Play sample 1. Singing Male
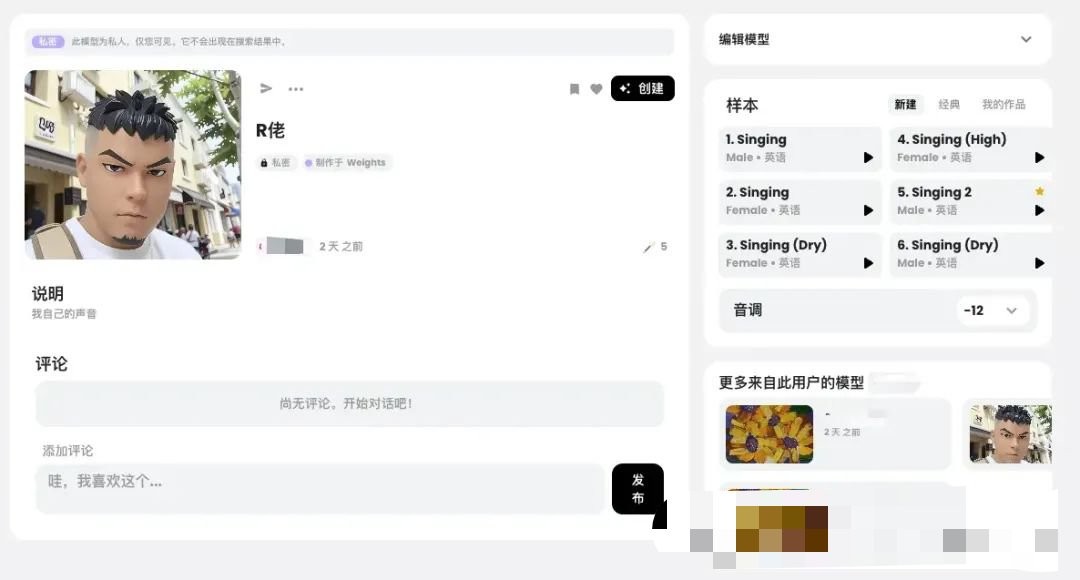The width and height of the screenshot is (1080, 580). pos(868,158)
